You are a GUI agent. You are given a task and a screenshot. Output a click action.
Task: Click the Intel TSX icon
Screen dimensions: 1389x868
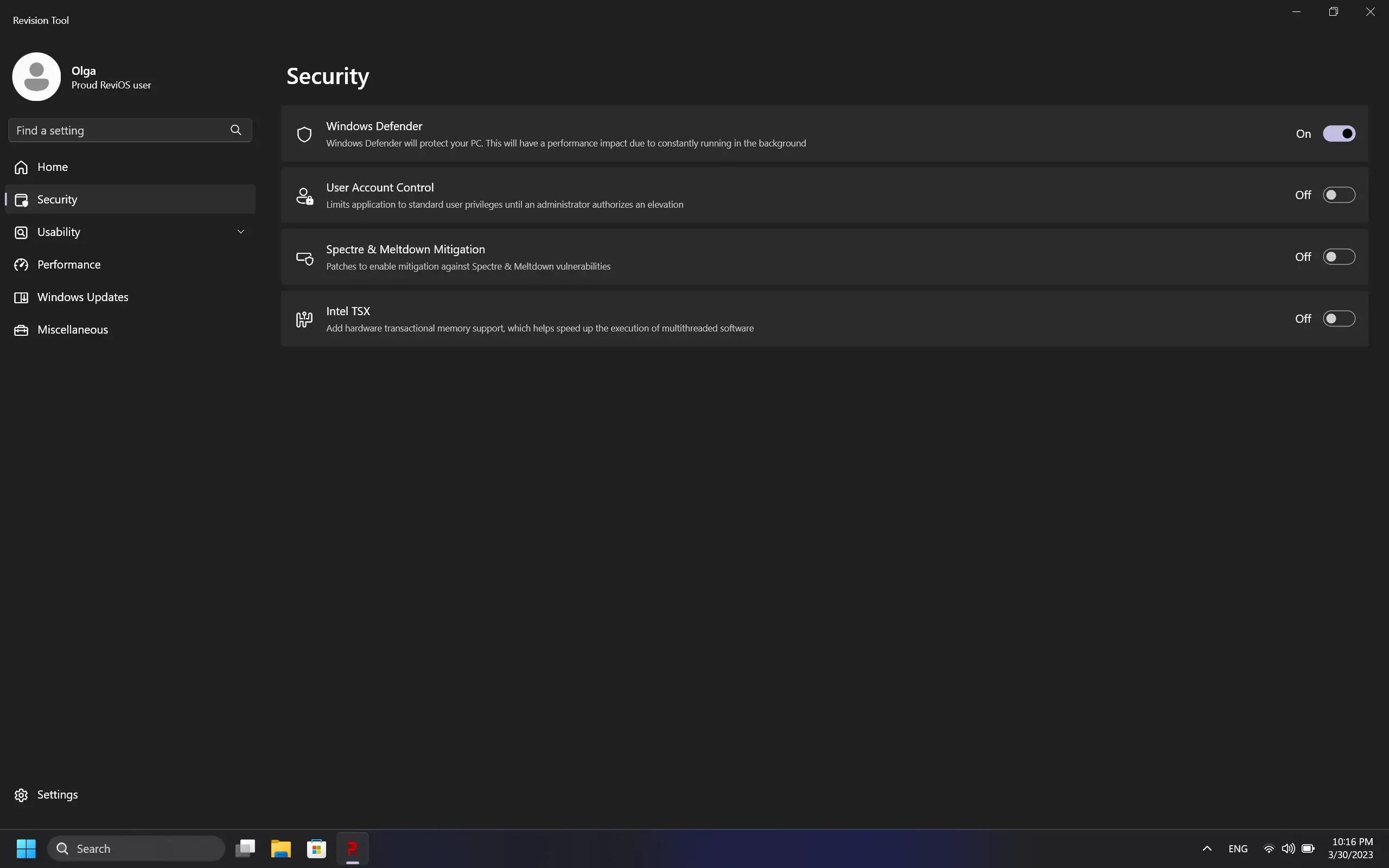pos(304,319)
